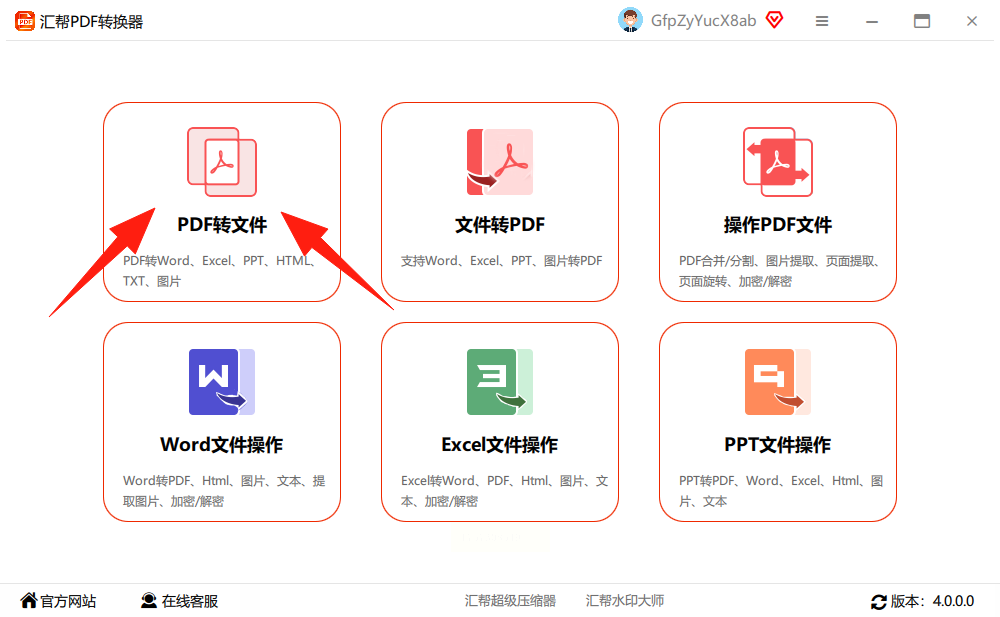
Task: Choose the green Excel文件操作 icon
Action: (x=500, y=382)
